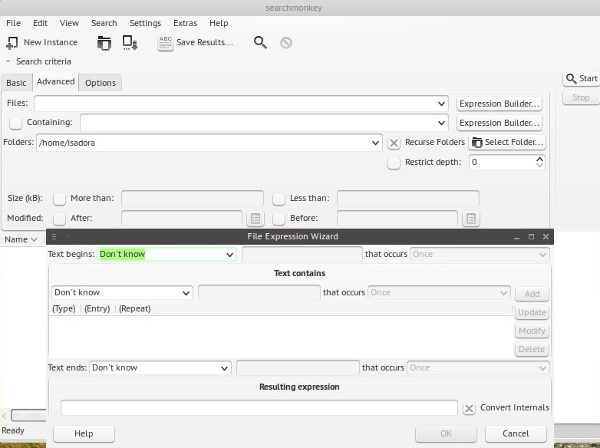Image resolution: width=600 pixels, height=448 pixels.
Task: Open Text begins that occurs dropdown
Action: tap(479, 254)
